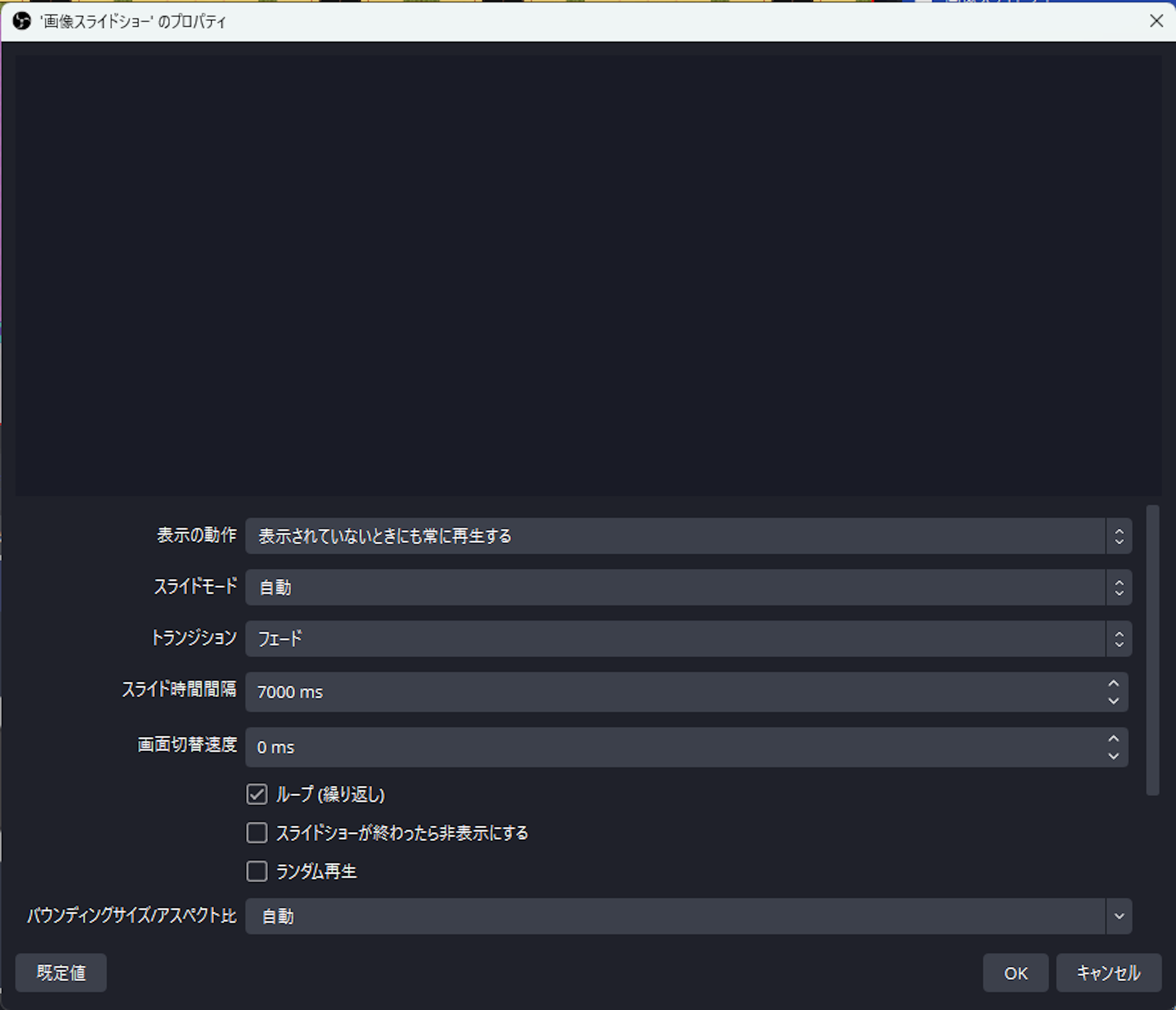
Task: Increase 画面切替速度 with the up arrow
Action: [x=1114, y=739]
